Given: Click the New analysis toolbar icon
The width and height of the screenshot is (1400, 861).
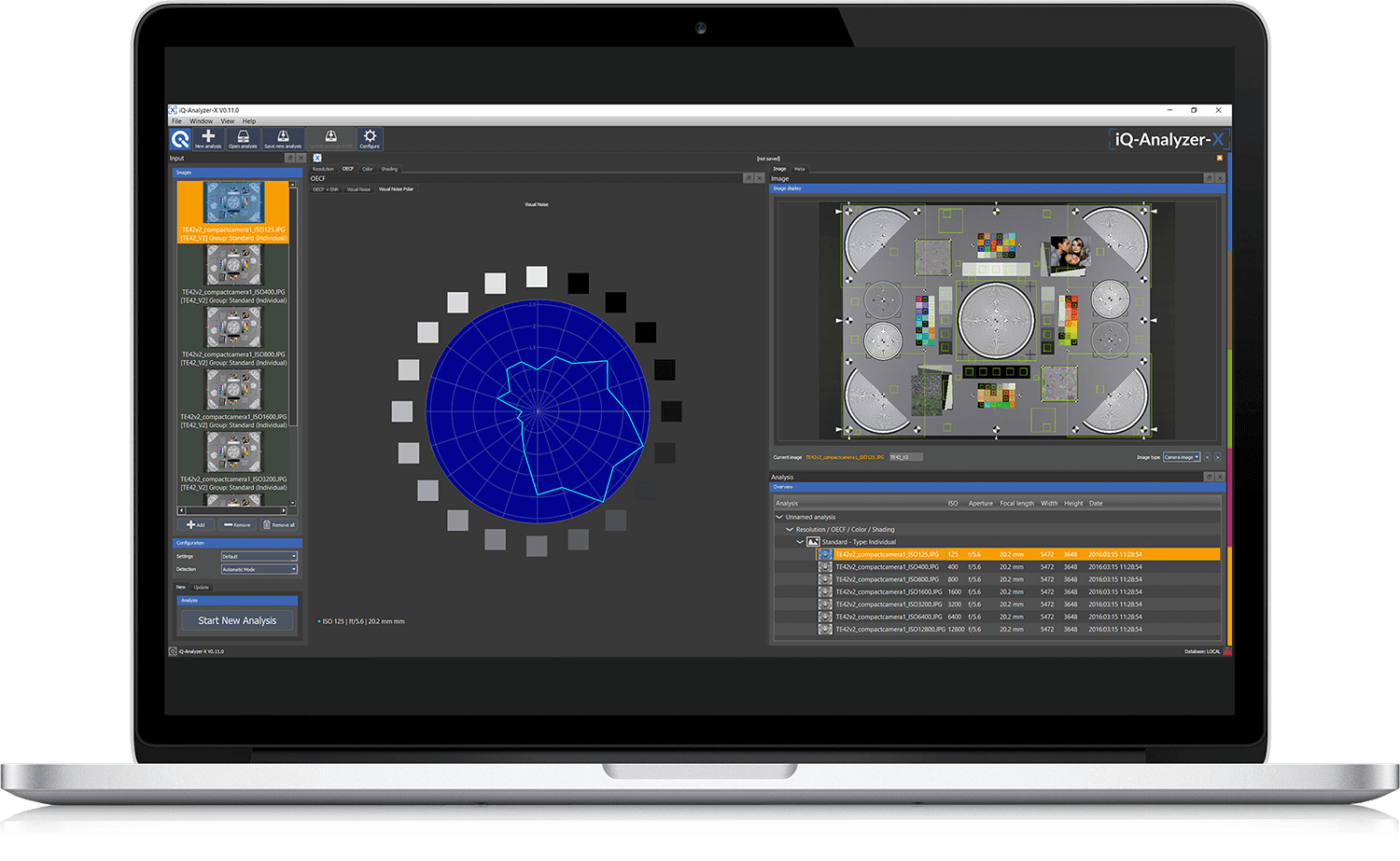Looking at the screenshot, I should 208,139.
